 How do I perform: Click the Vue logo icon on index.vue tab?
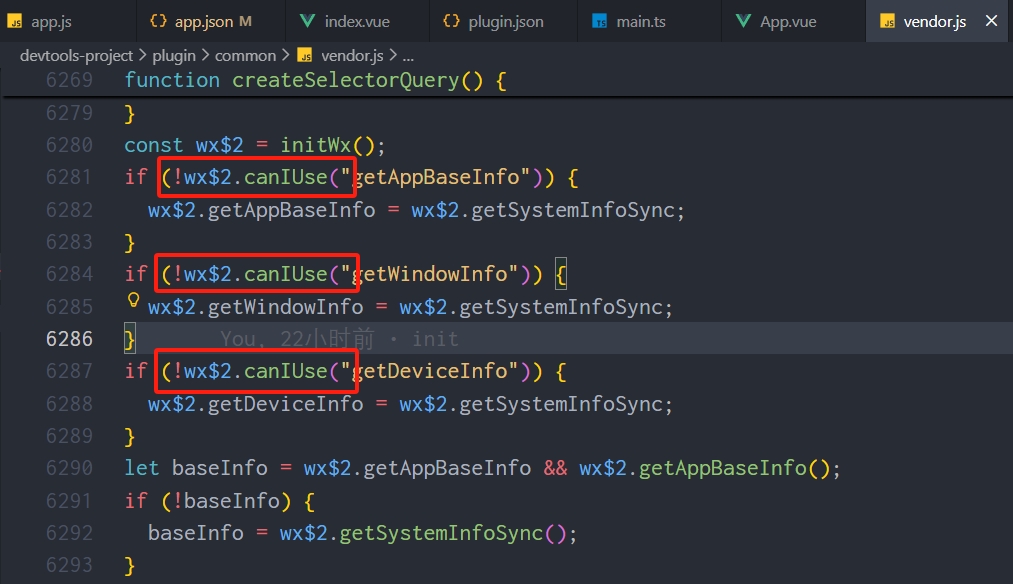[x=307, y=21]
